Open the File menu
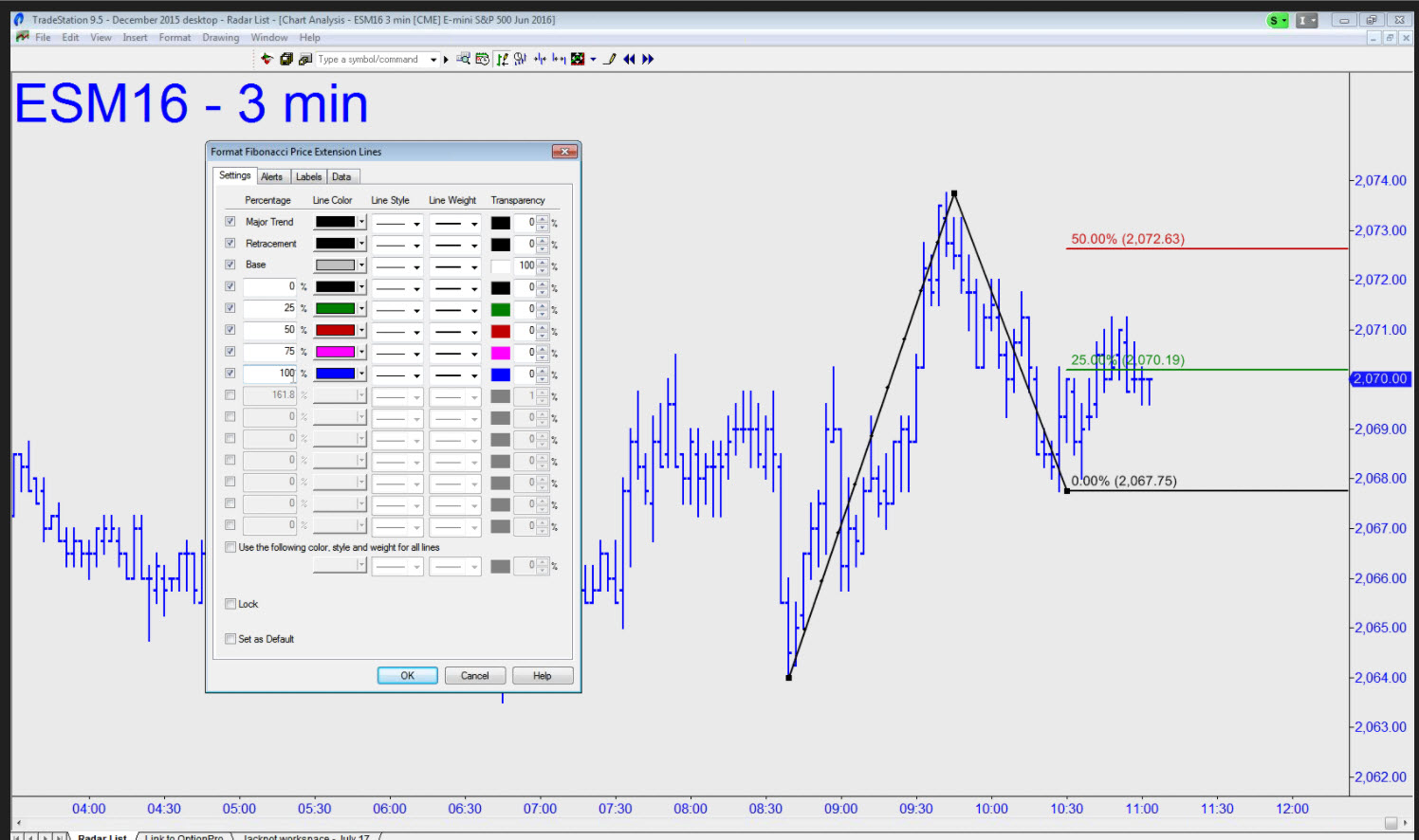This screenshot has height=840, width=1419. (43, 38)
